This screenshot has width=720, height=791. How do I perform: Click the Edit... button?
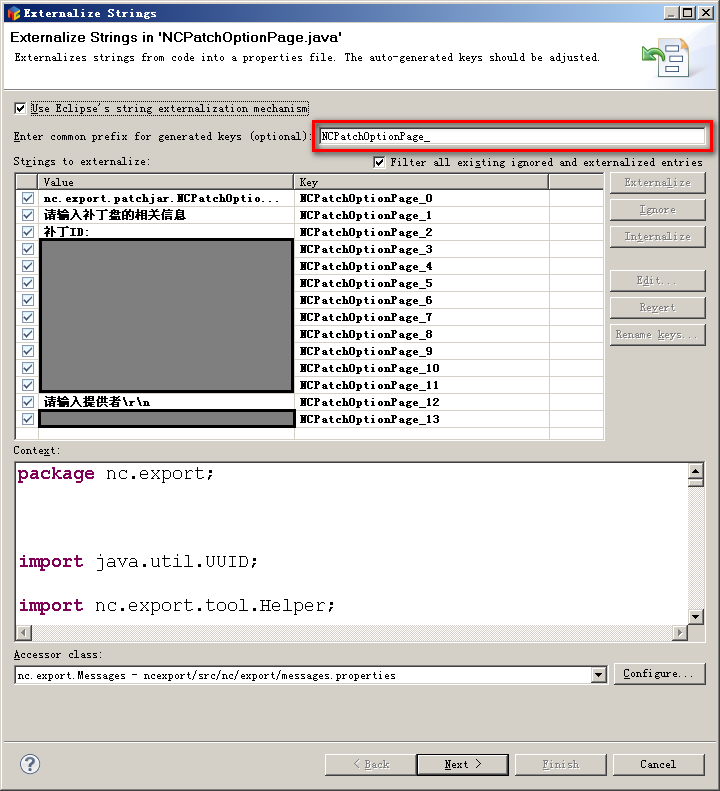(x=657, y=280)
